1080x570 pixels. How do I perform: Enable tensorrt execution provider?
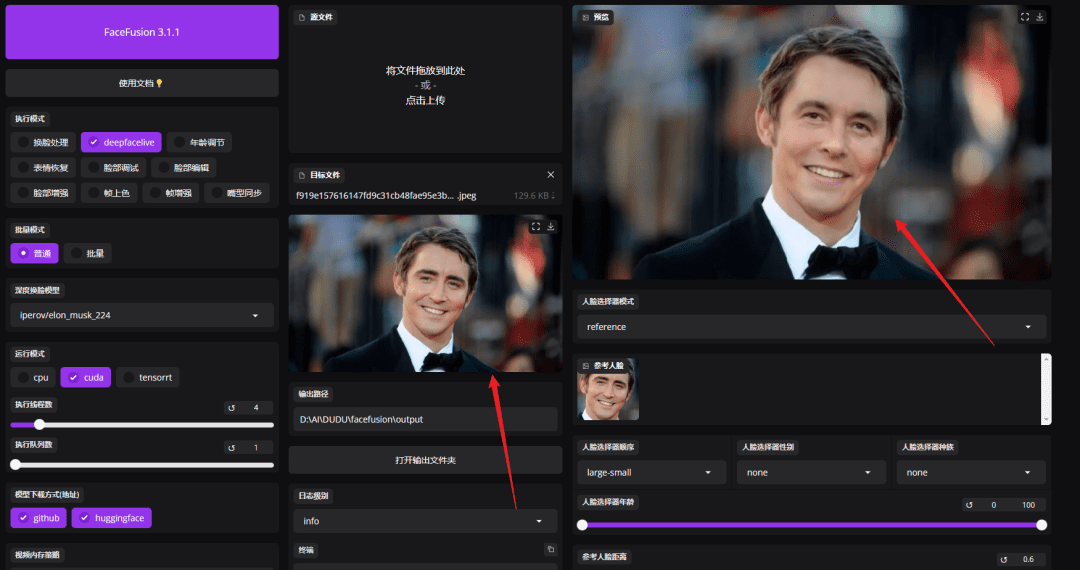tap(147, 377)
